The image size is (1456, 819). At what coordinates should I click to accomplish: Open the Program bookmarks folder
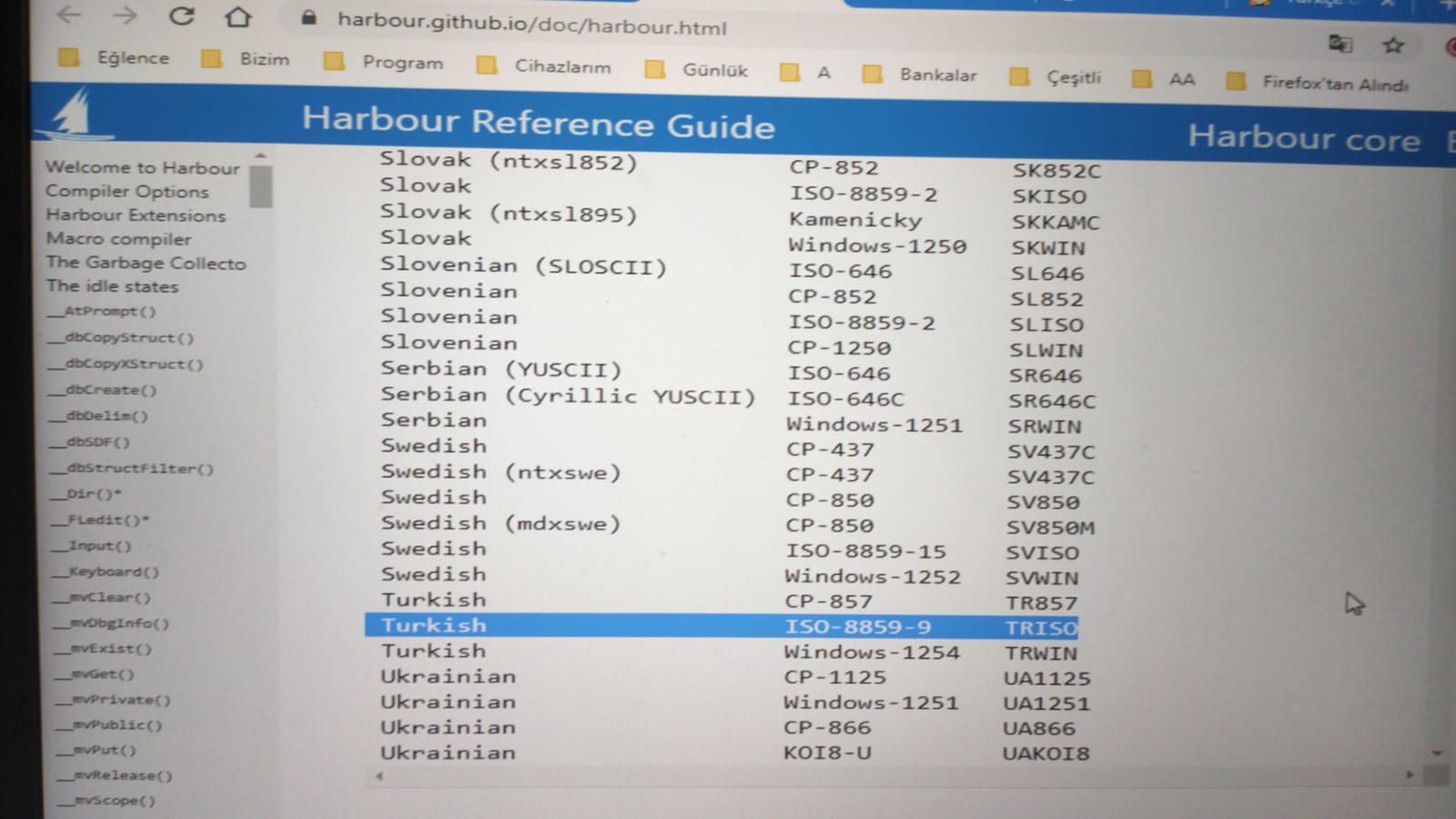pos(383,62)
